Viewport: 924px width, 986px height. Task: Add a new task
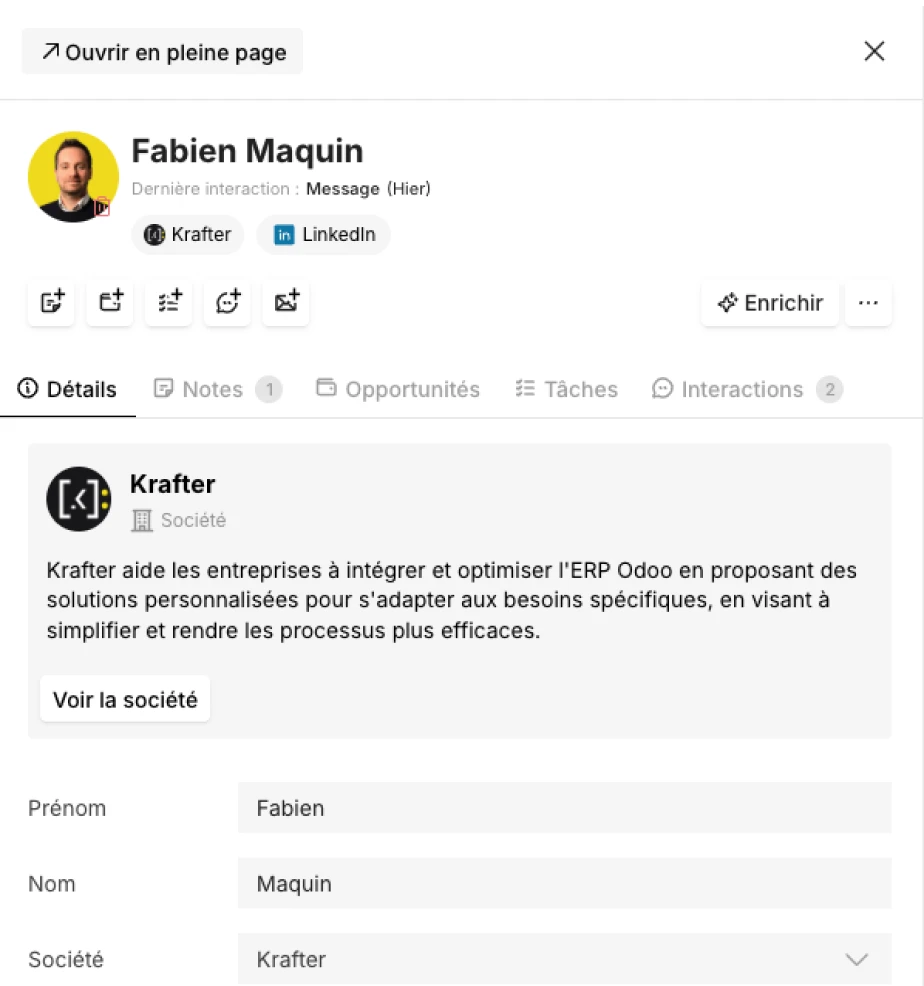pos(168,302)
